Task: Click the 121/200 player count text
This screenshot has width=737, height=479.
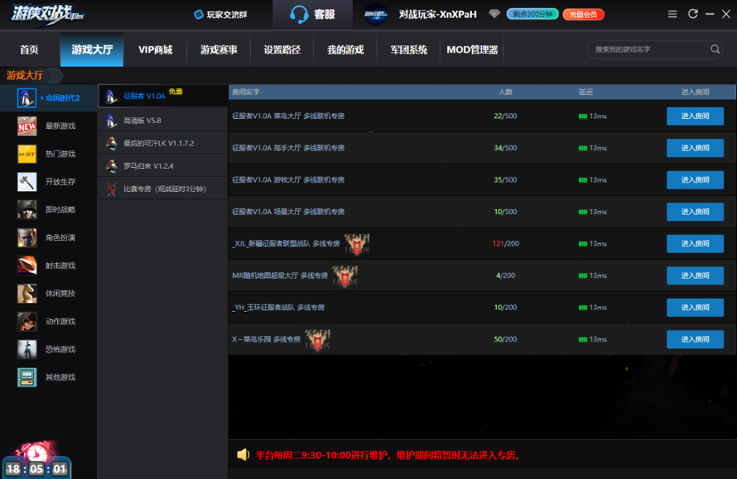Action: (x=505, y=243)
